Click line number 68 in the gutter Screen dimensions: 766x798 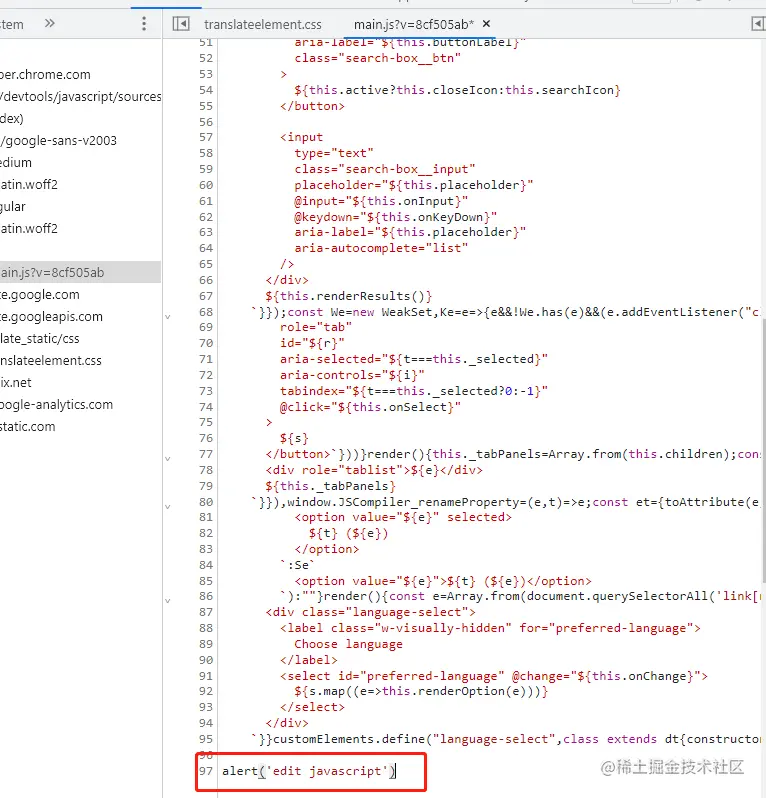click(206, 312)
